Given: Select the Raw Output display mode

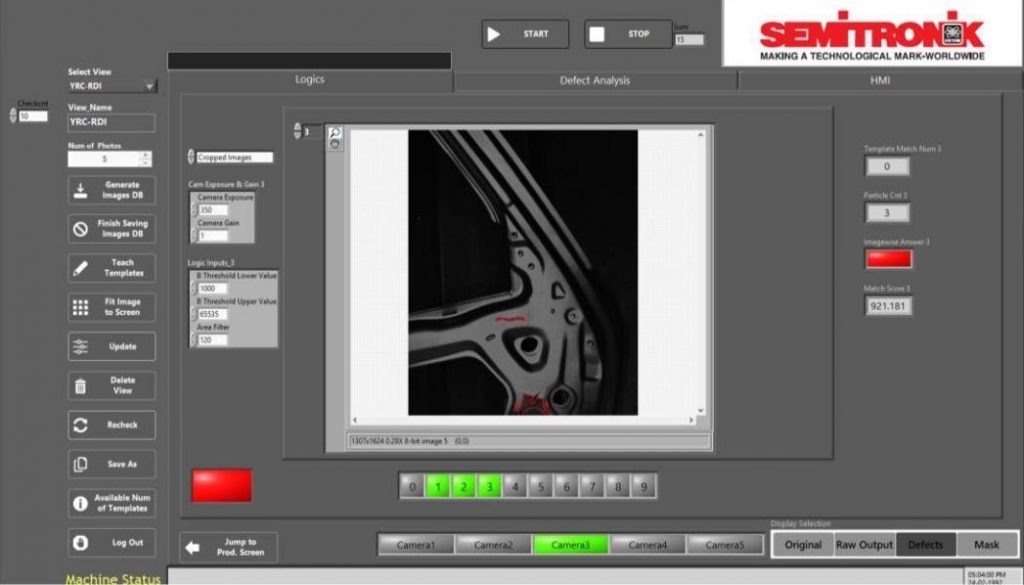Looking at the screenshot, I should click(864, 545).
